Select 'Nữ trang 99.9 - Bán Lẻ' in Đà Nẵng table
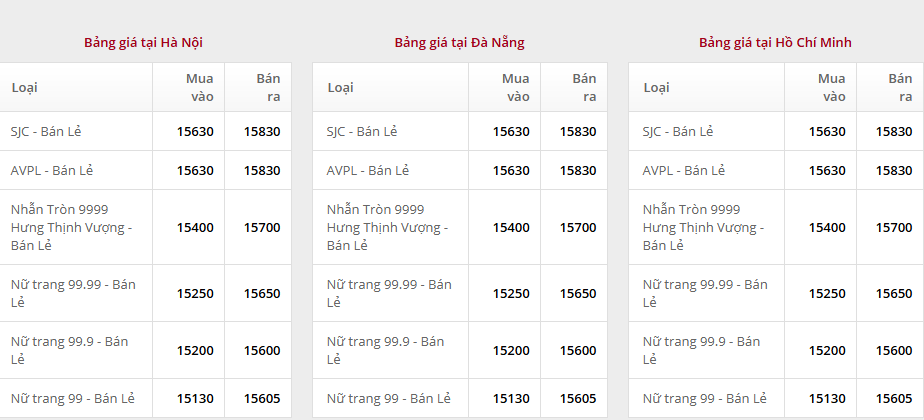 tap(385, 350)
